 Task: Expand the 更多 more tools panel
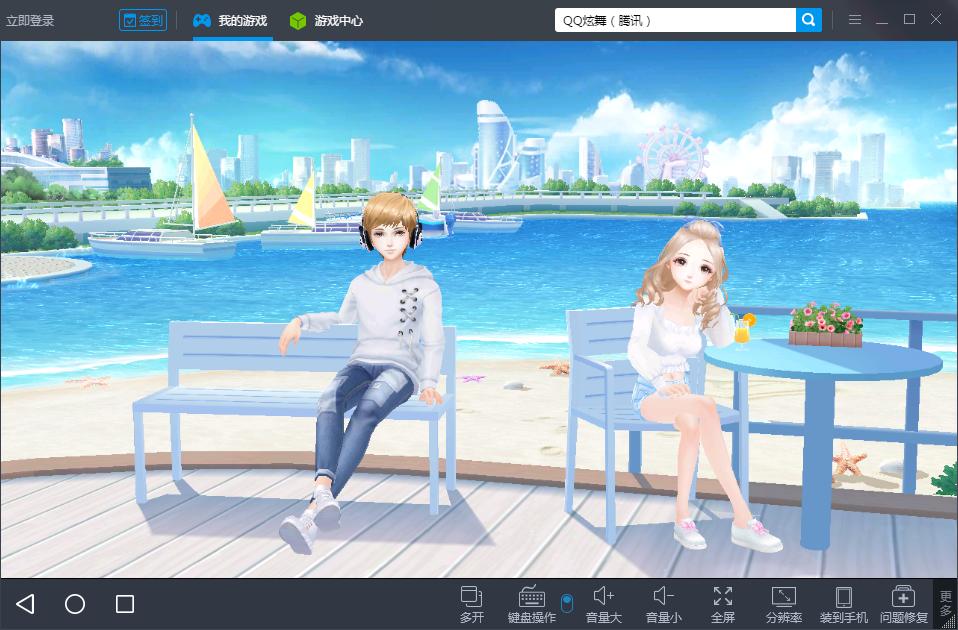tap(945, 604)
